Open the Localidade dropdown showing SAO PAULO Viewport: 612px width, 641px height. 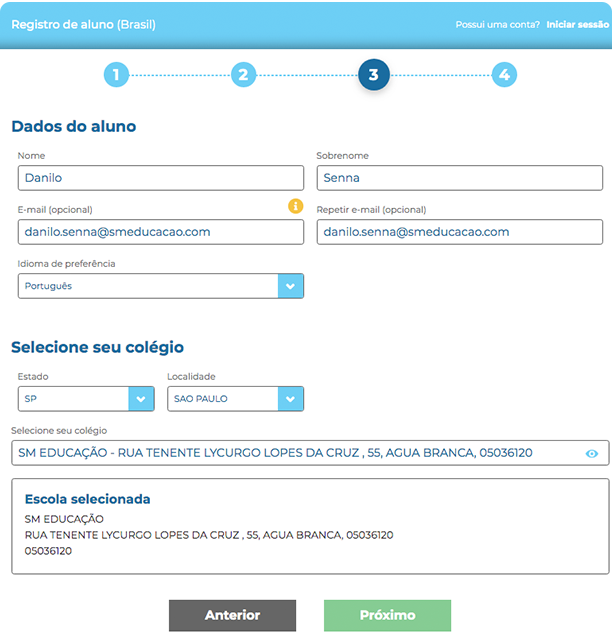pyautogui.click(x=235, y=399)
